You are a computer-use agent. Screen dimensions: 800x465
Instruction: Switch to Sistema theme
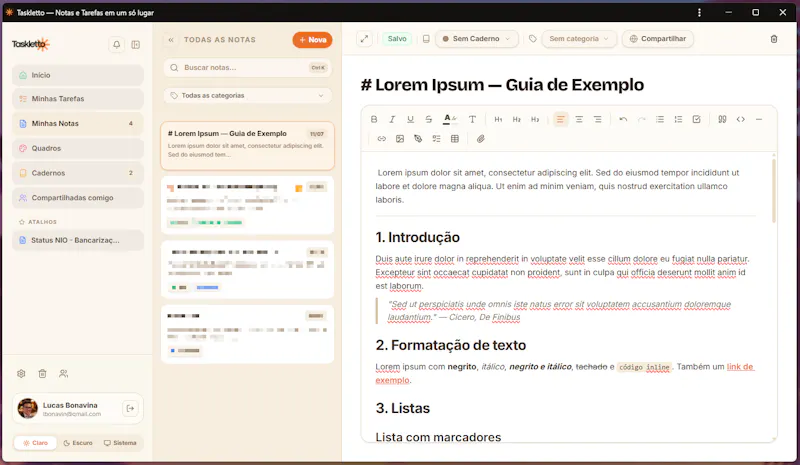(x=120, y=443)
